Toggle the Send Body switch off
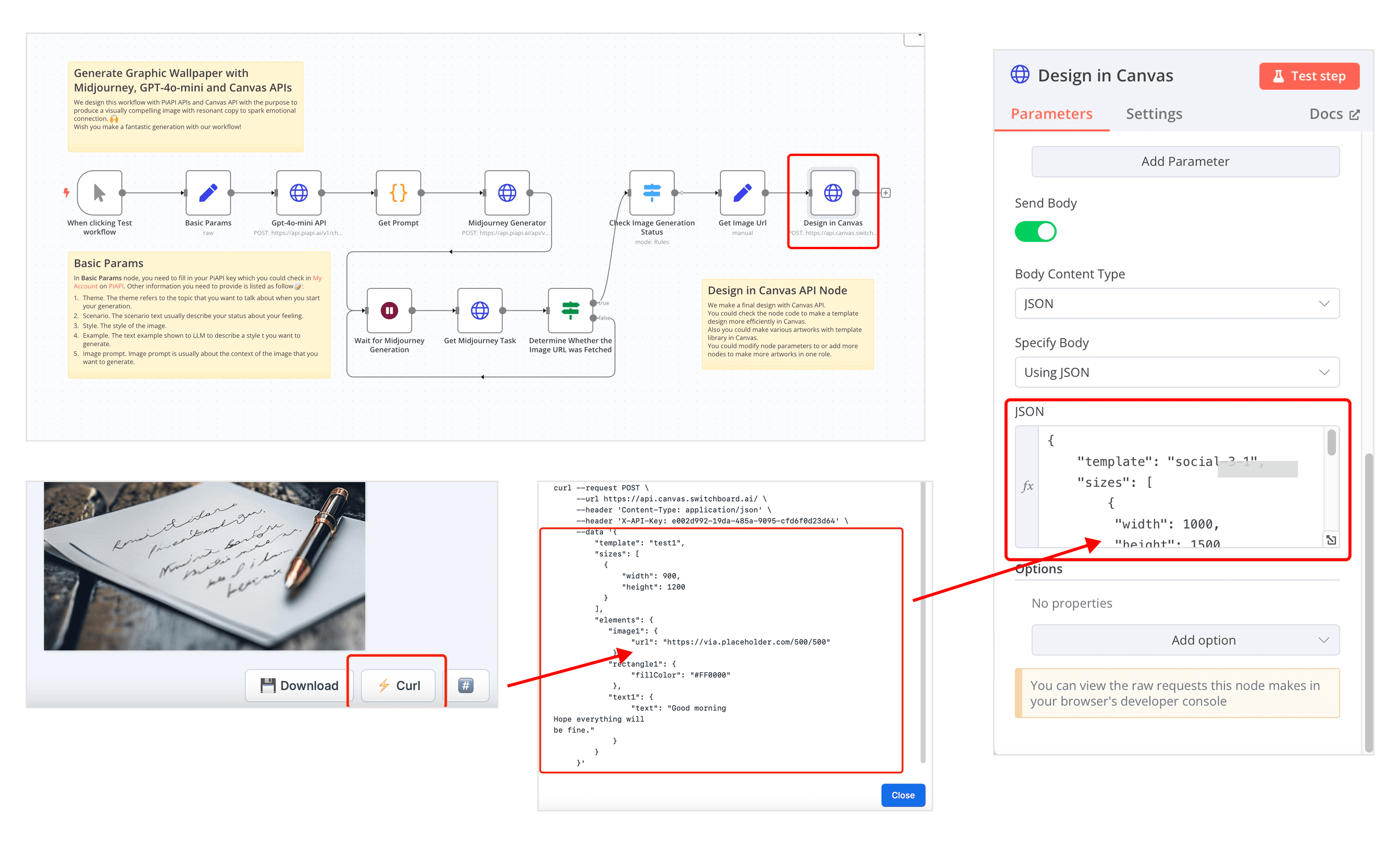The image size is (1400, 844). 1035,232
